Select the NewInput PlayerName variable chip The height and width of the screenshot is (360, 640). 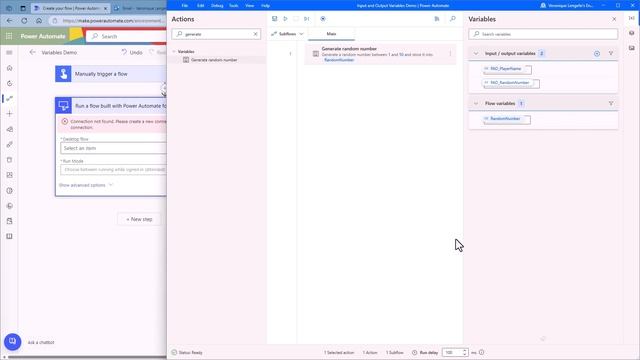pos(507,69)
